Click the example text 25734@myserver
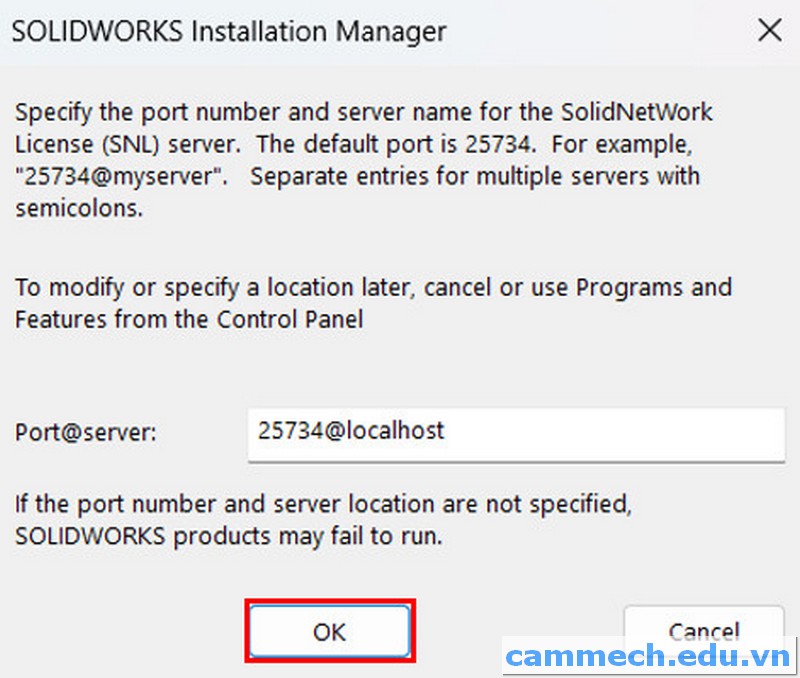This screenshot has width=800, height=678. 121,176
